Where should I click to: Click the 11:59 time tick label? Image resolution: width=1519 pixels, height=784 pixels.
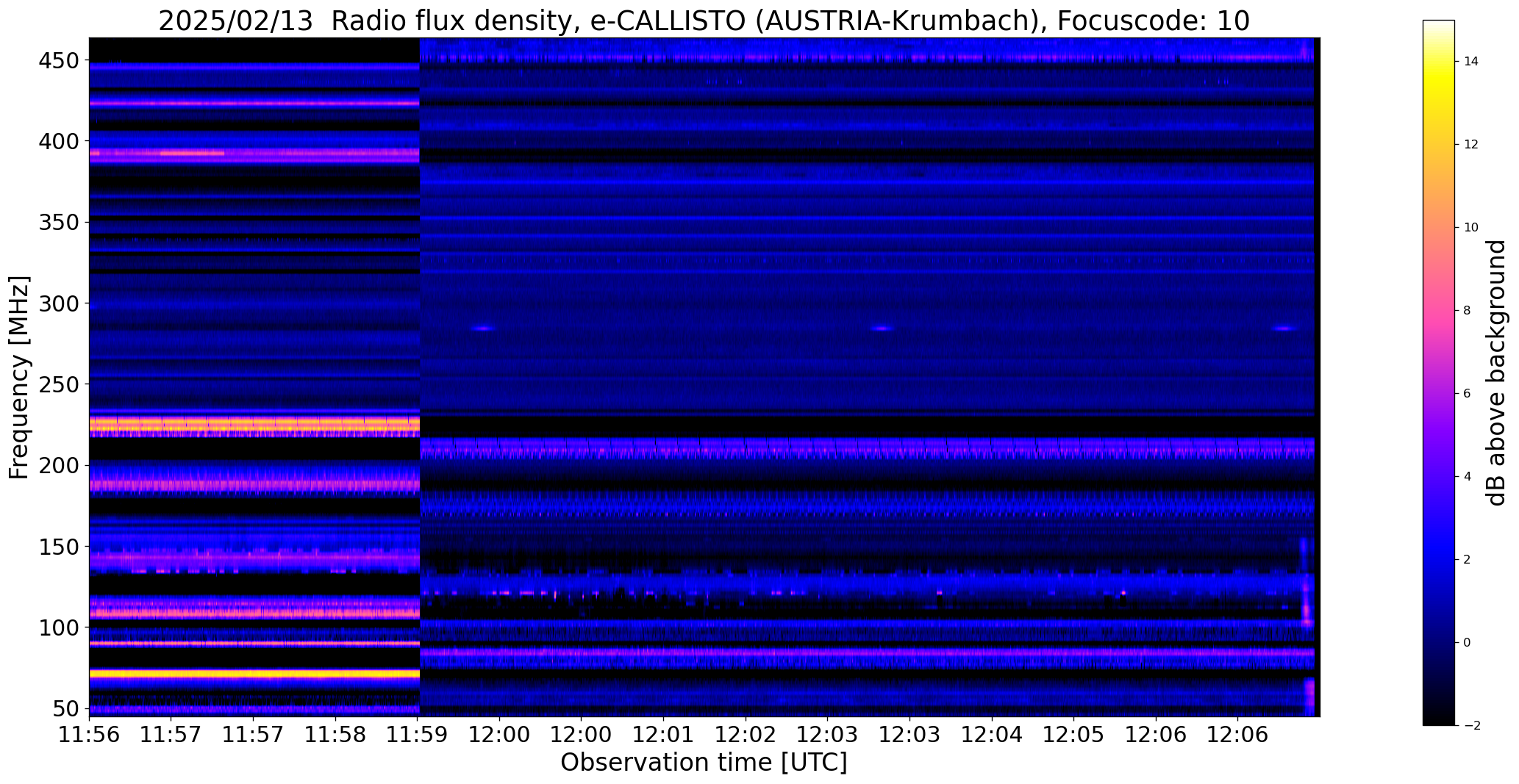click(x=417, y=735)
